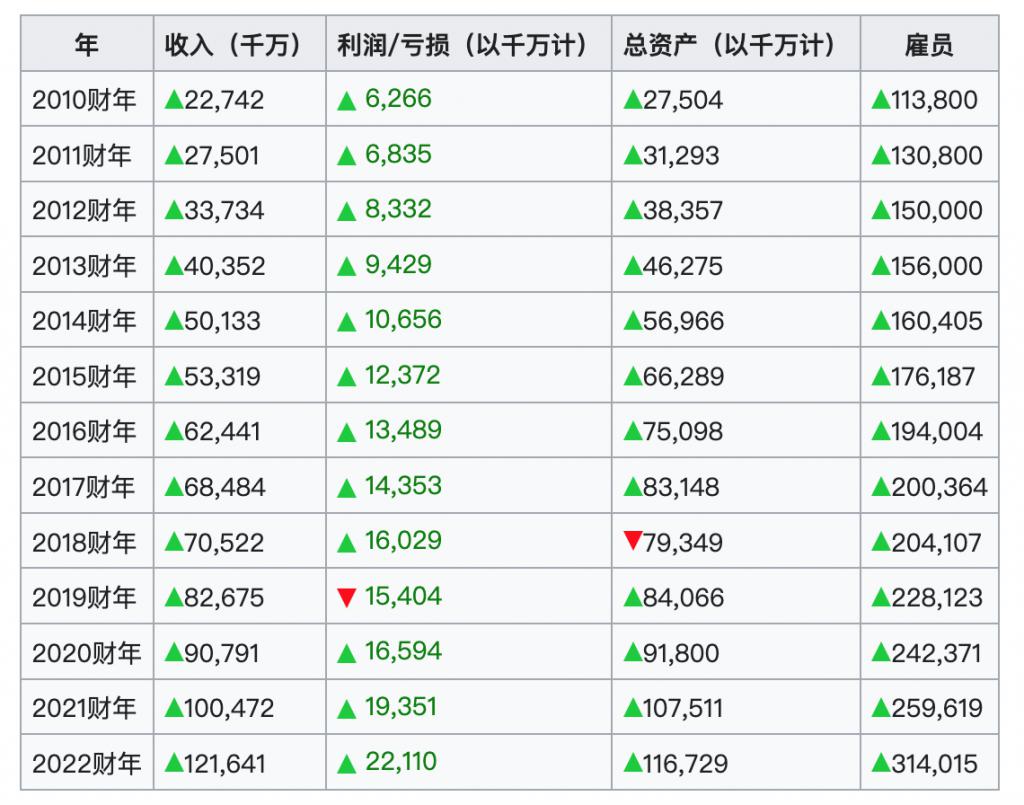Screen dimensions: 1024x805
Task: Click the 200,364 employee count cell
Action: pyautogui.click(x=929, y=486)
